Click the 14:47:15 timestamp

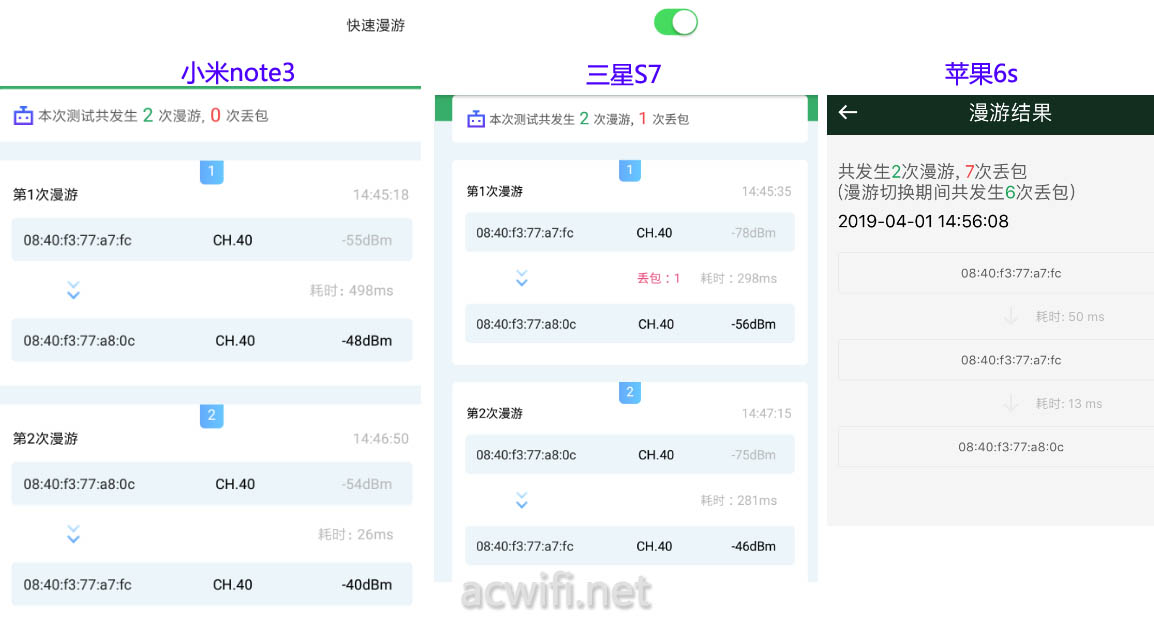tap(766, 413)
